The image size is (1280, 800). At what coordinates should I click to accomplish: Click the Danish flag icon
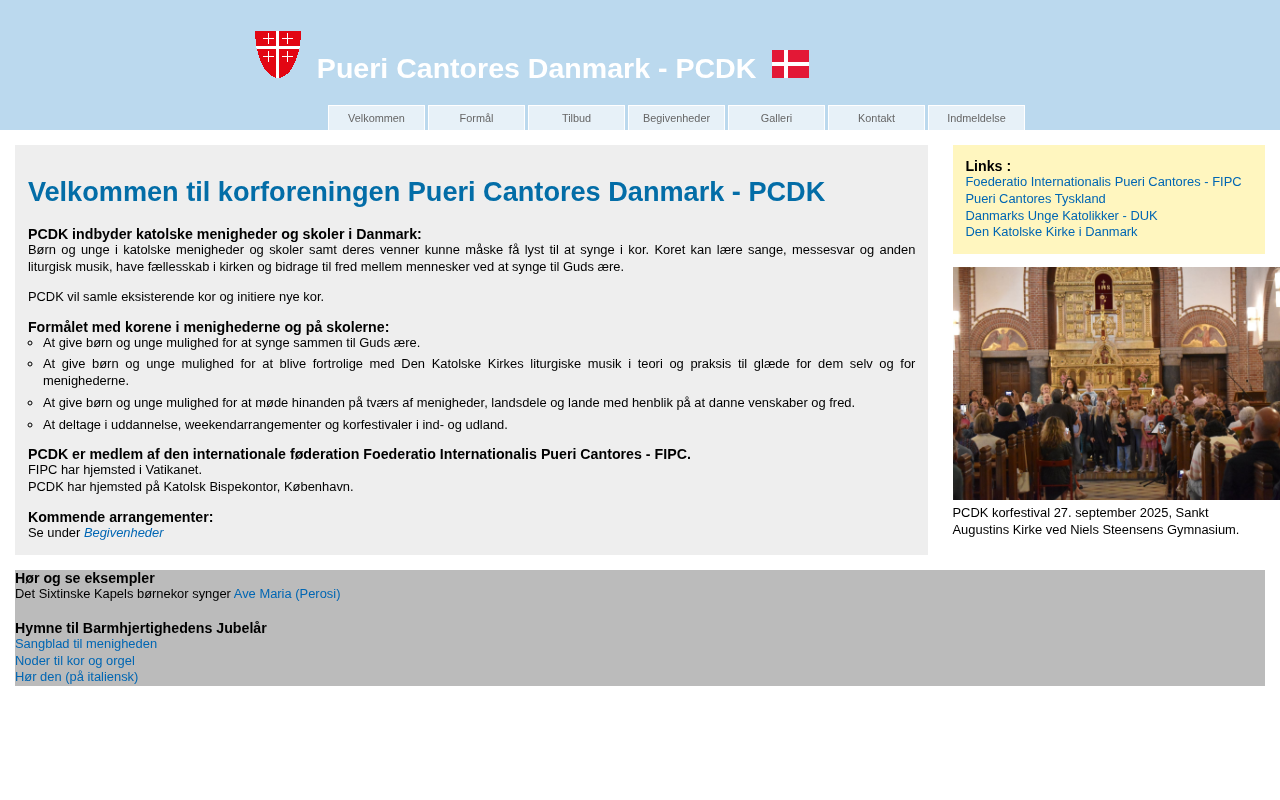tap(790, 64)
